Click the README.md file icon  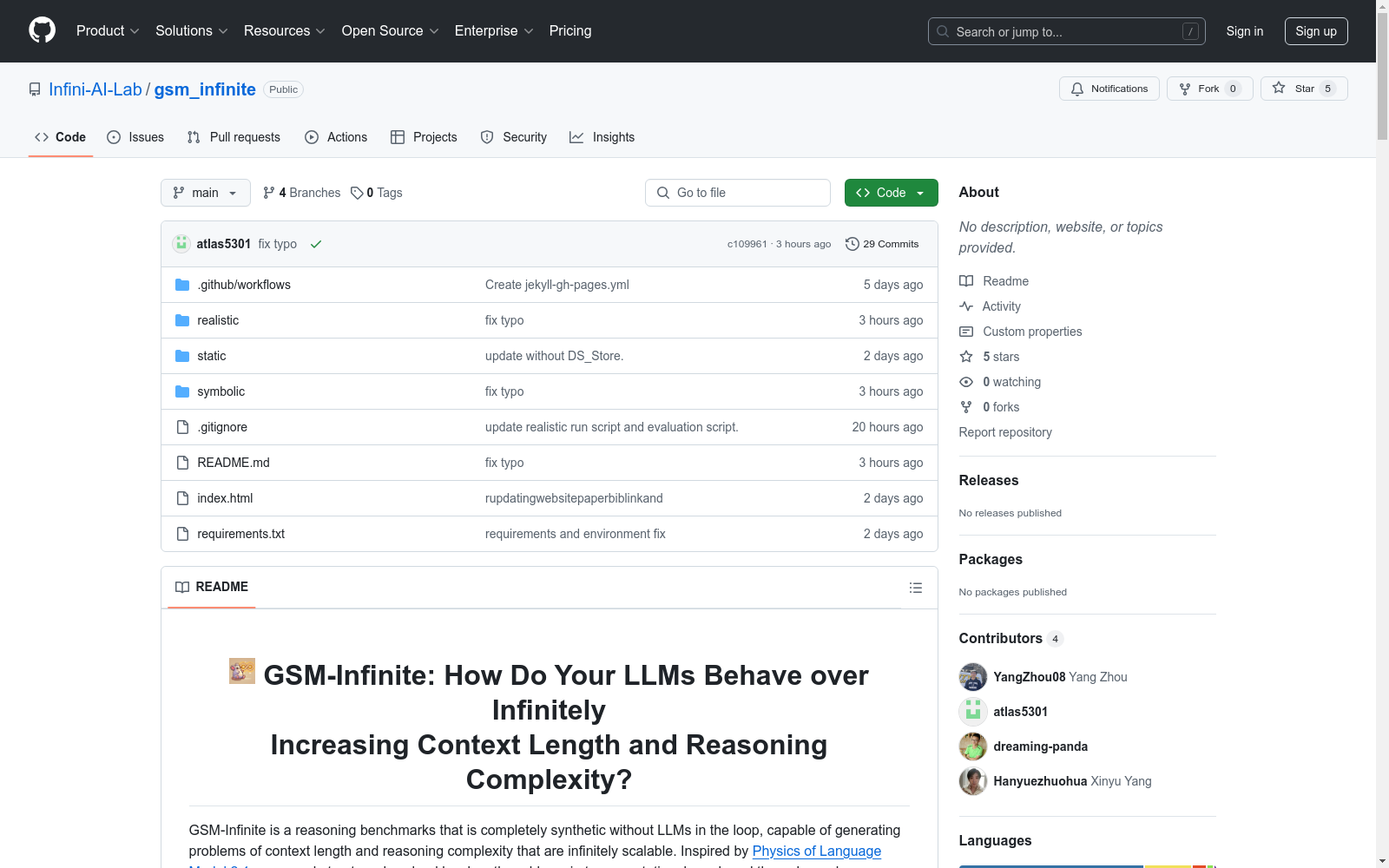[182, 463]
